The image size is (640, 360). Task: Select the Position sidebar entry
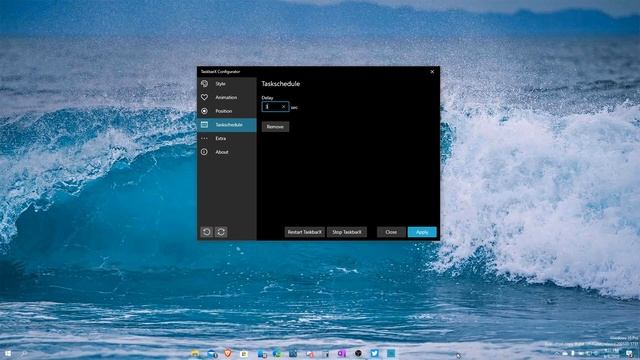(x=227, y=111)
